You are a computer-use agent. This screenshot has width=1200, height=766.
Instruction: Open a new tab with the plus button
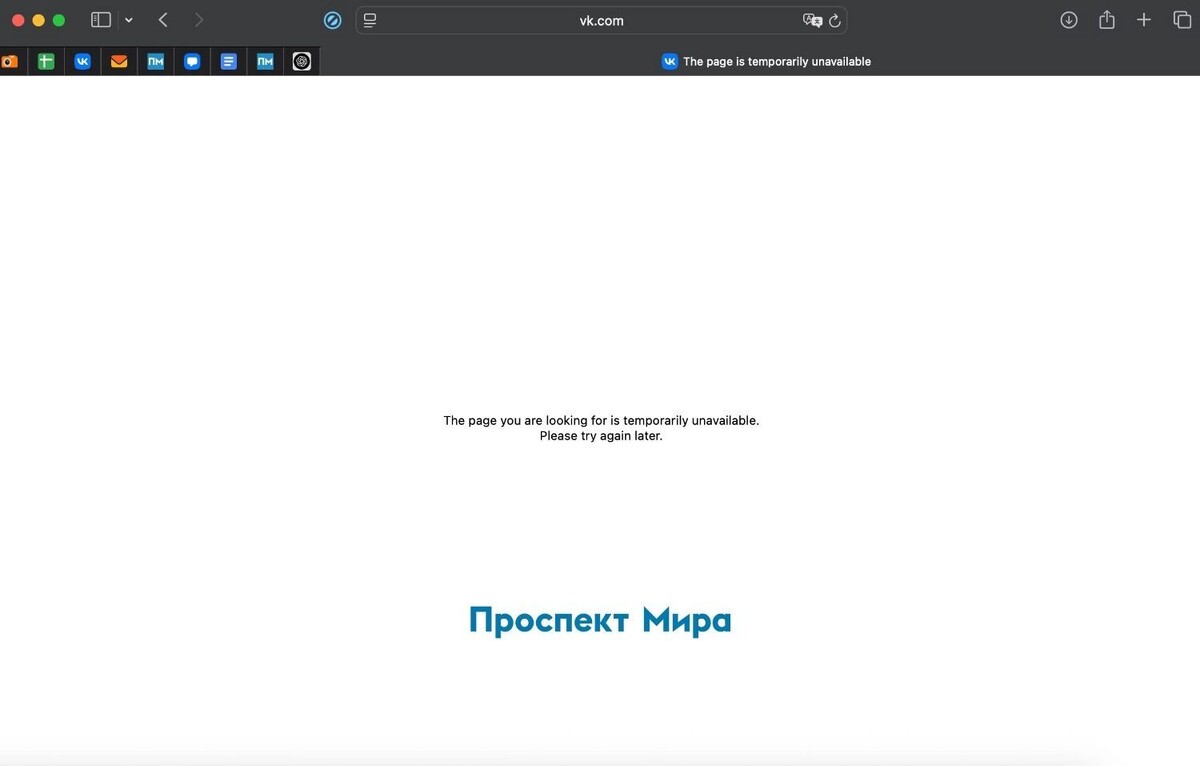point(1144,19)
